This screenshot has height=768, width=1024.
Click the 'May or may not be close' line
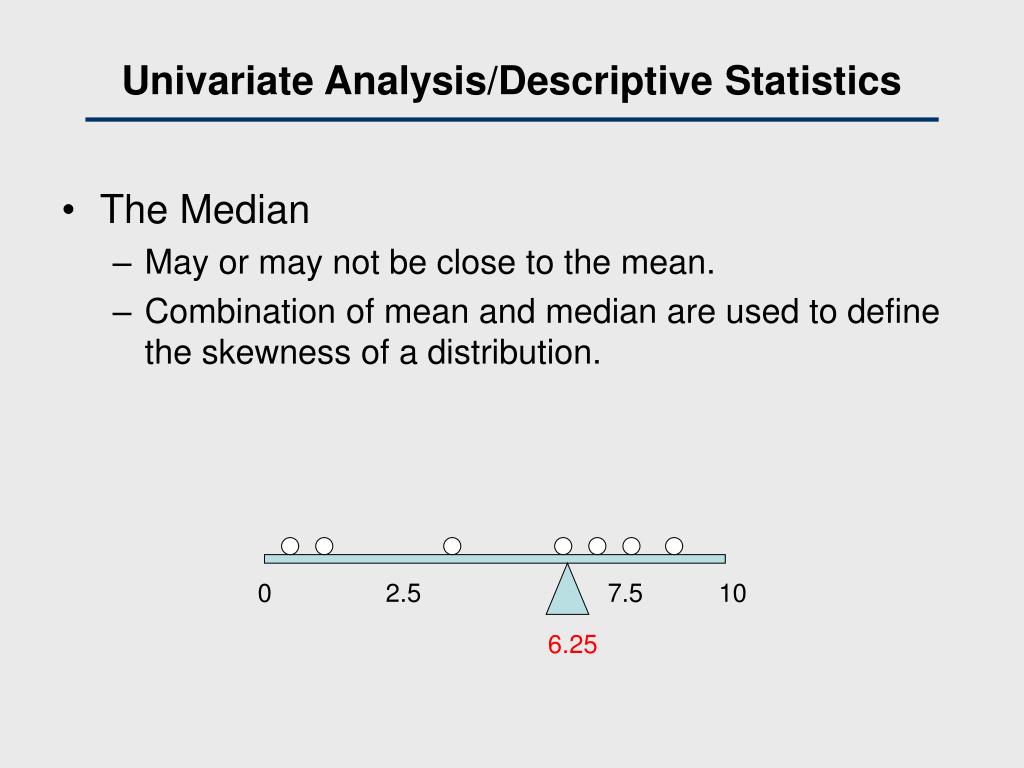coord(430,263)
